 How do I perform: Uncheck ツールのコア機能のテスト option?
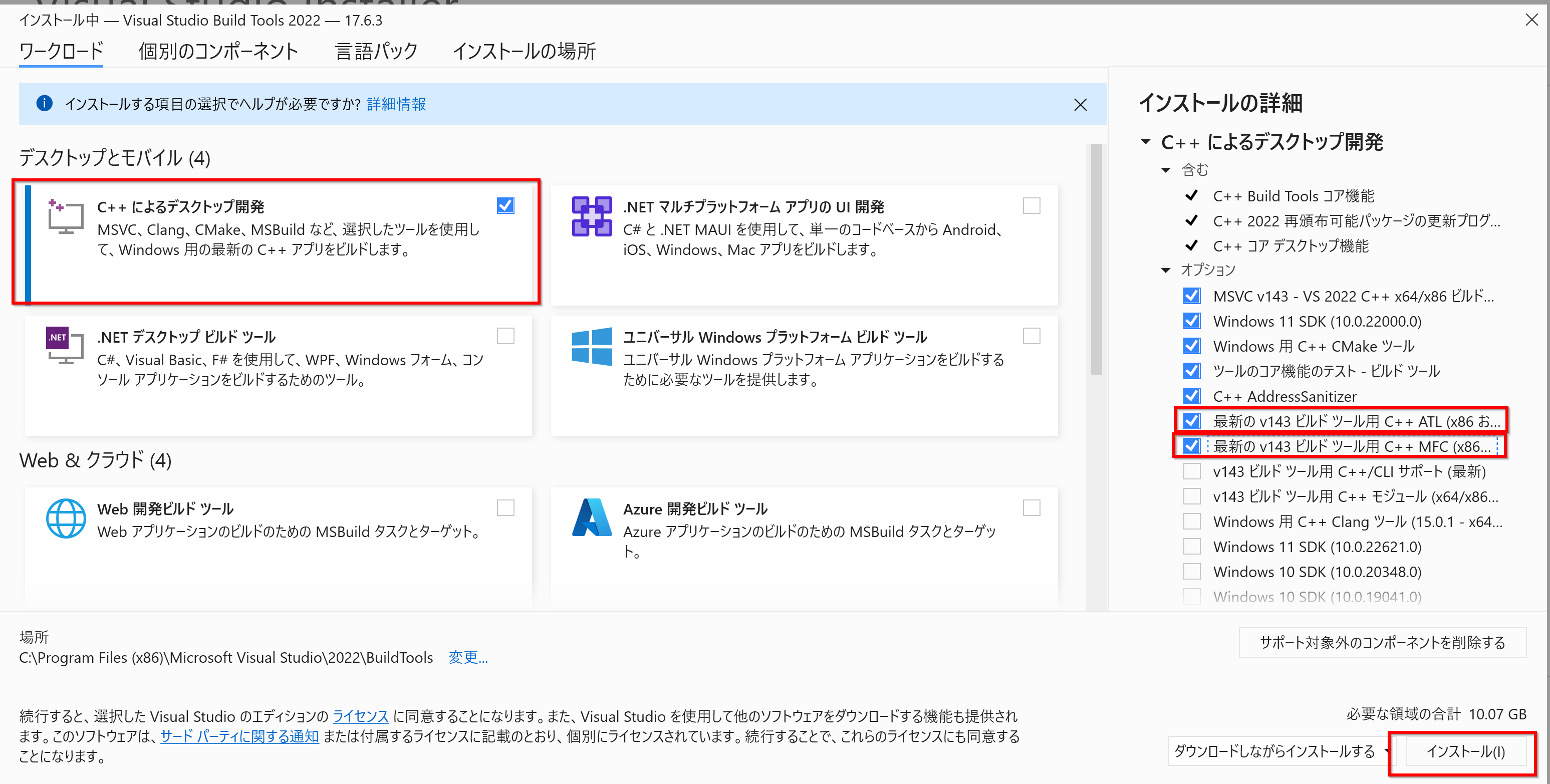click(x=1191, y=371)
